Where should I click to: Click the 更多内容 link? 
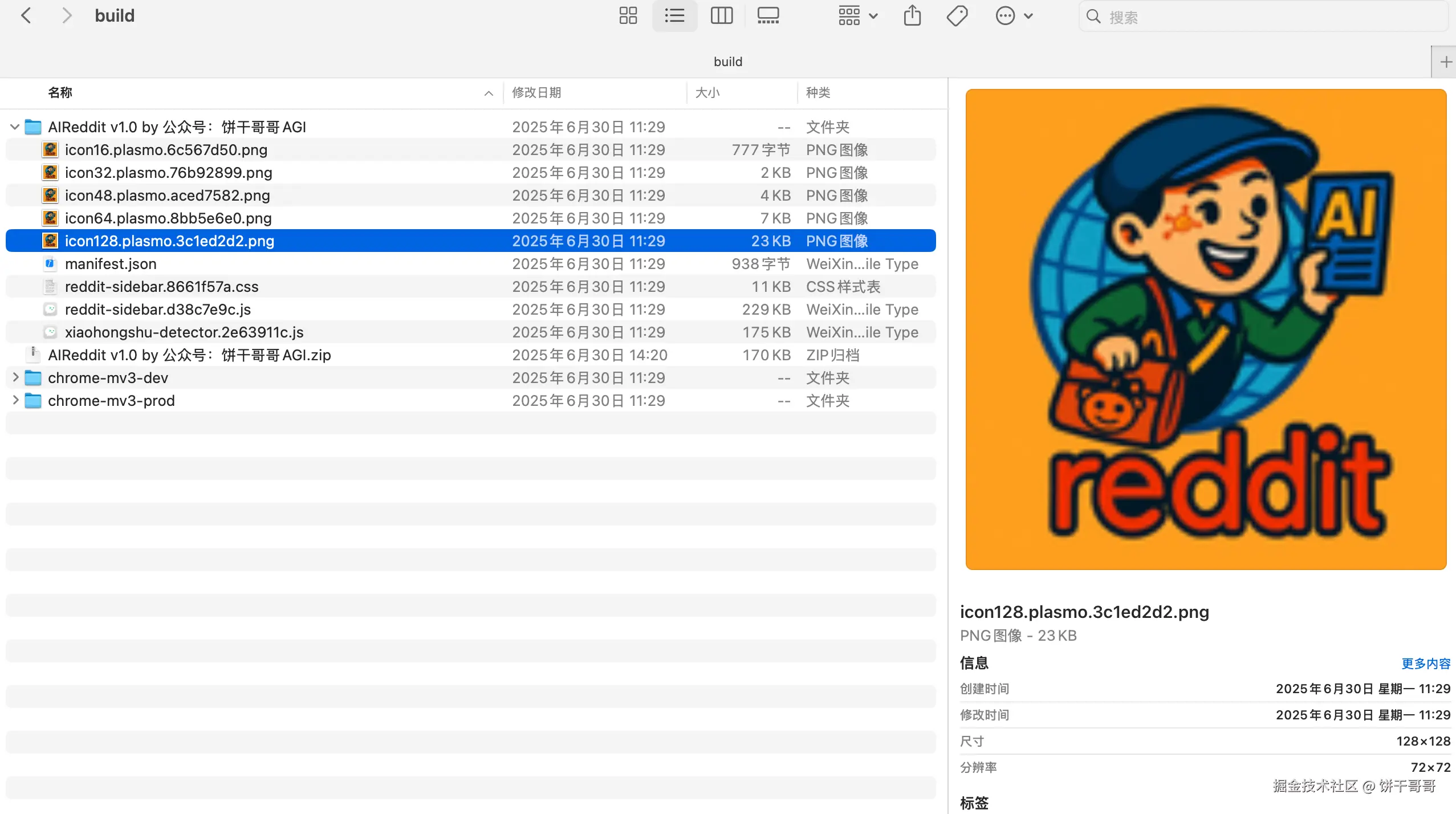pos(1425,664)
